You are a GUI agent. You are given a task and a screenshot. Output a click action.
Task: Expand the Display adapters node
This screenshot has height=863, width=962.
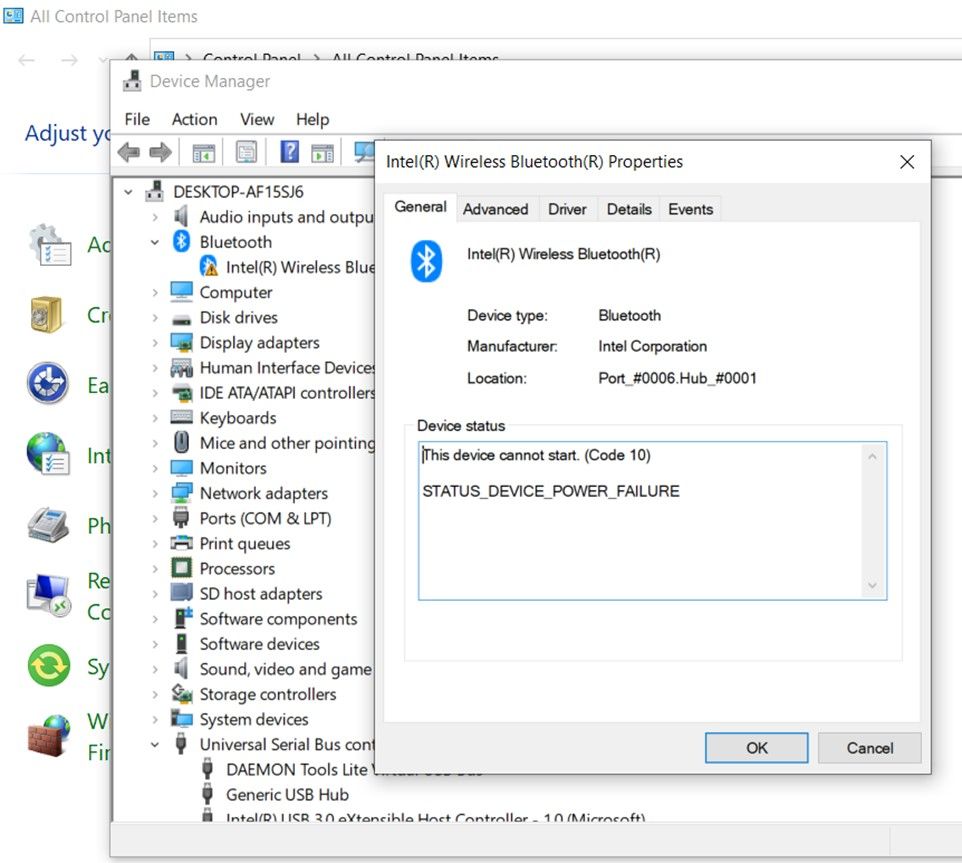coord(155,343)
